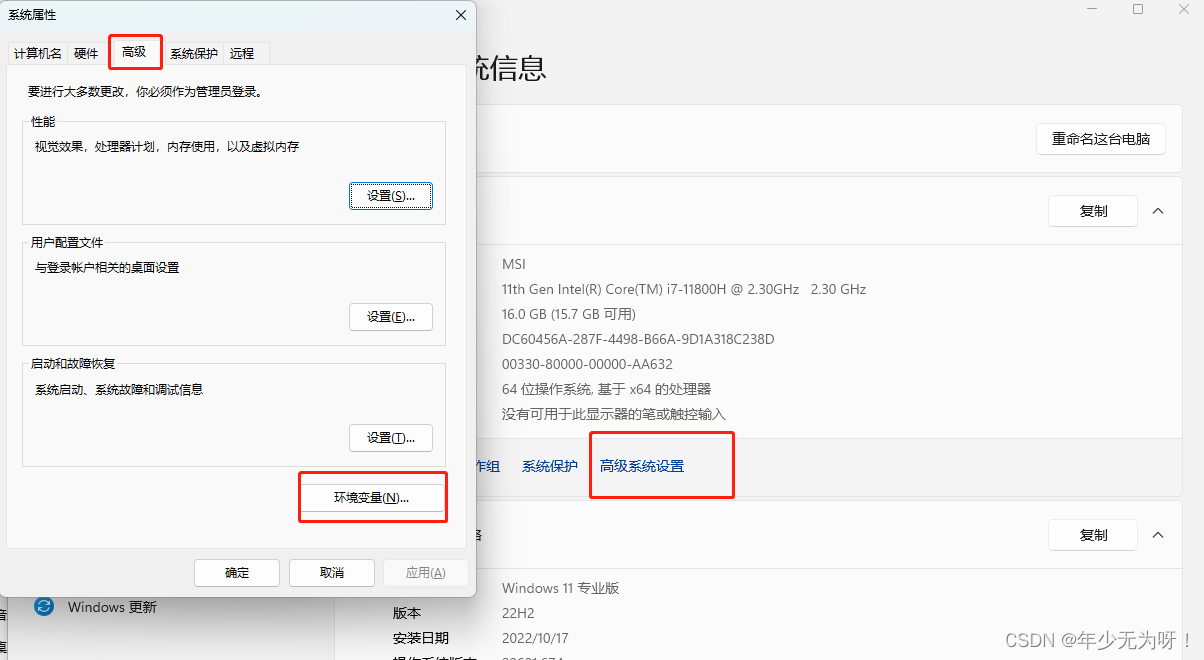Open the 系统保护 link in Settings
Image resolution: width=1204 pixels, height=660 pixels.
click(x=550, y=466)
